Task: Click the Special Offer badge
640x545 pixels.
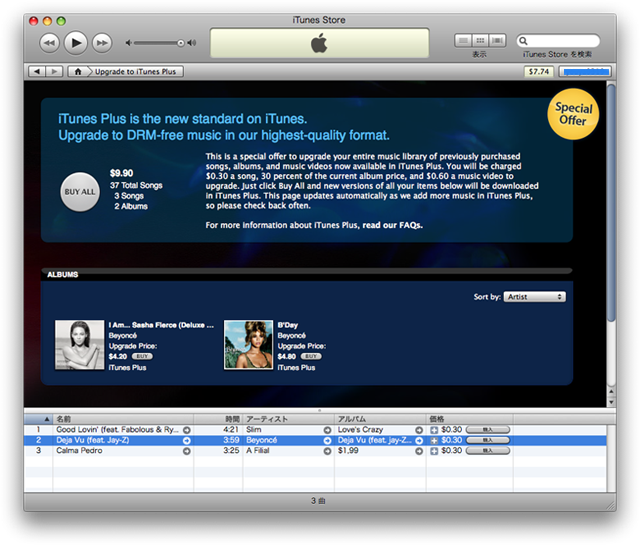Action: [573, 114]
